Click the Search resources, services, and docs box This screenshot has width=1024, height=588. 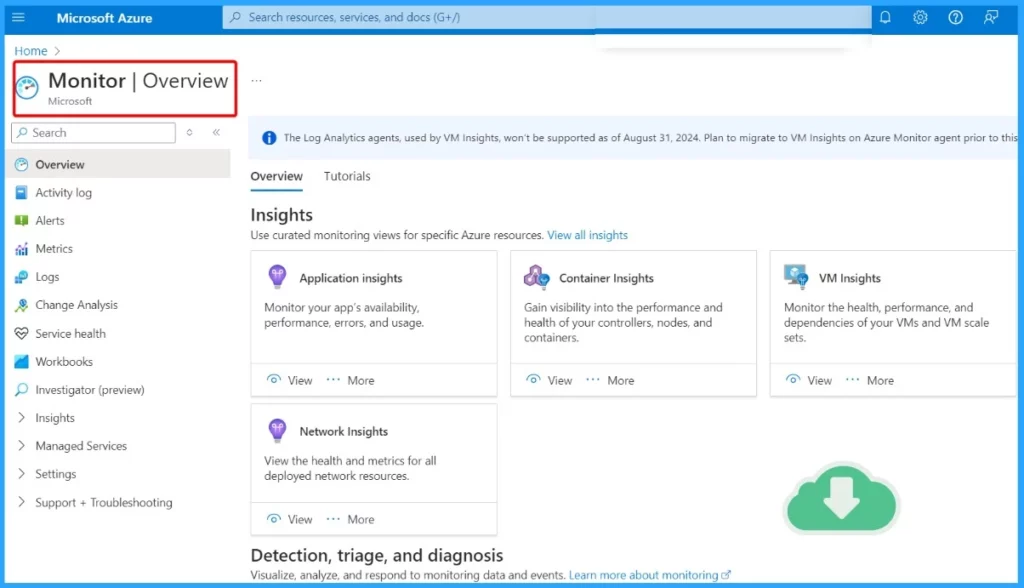click(x=547, y=17)
